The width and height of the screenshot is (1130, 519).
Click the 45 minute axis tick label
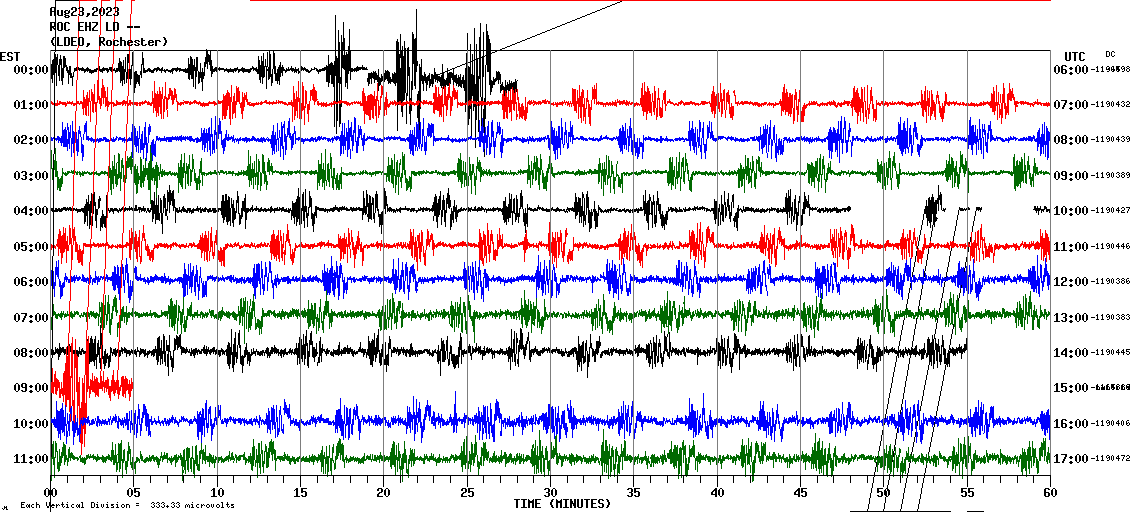coord(800,493)
